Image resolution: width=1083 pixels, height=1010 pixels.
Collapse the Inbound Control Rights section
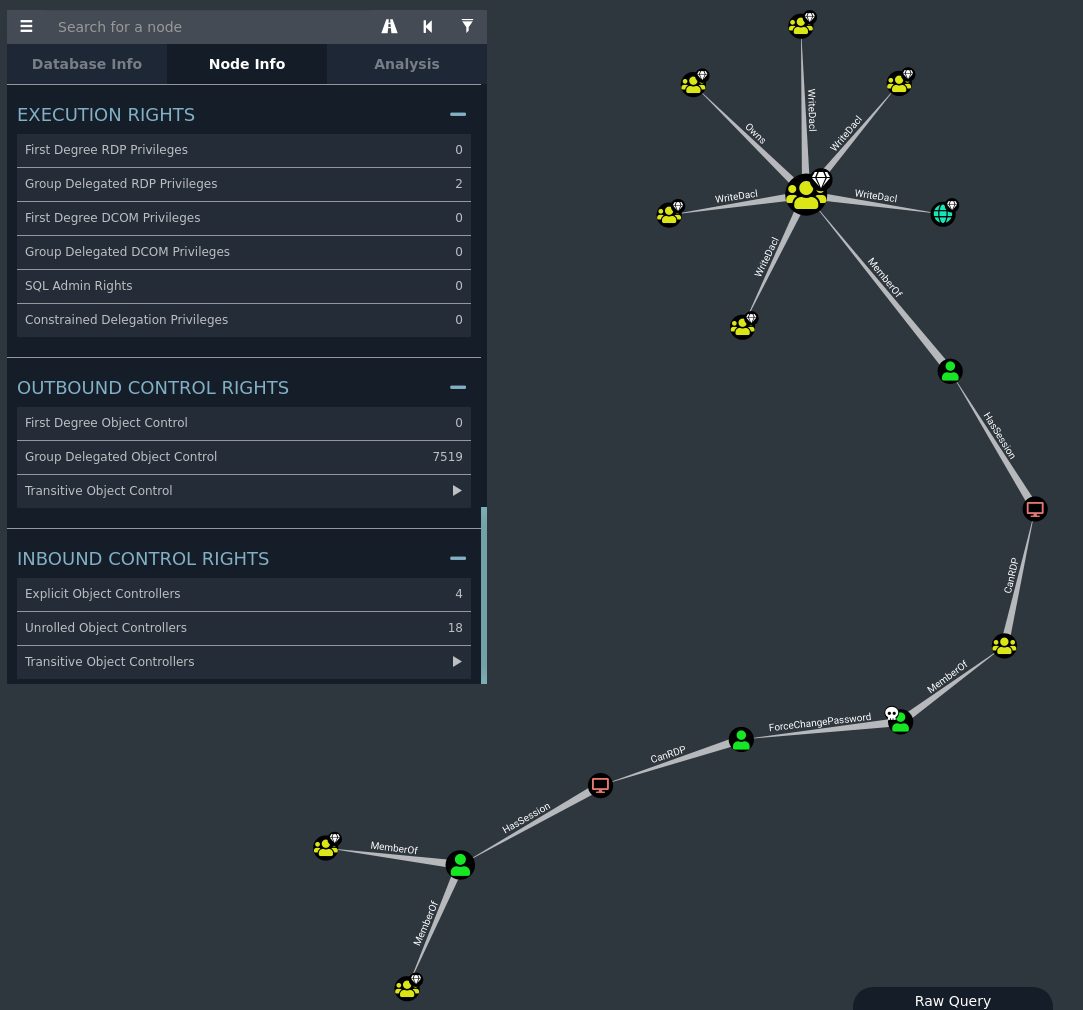click(x=458, y=559)
